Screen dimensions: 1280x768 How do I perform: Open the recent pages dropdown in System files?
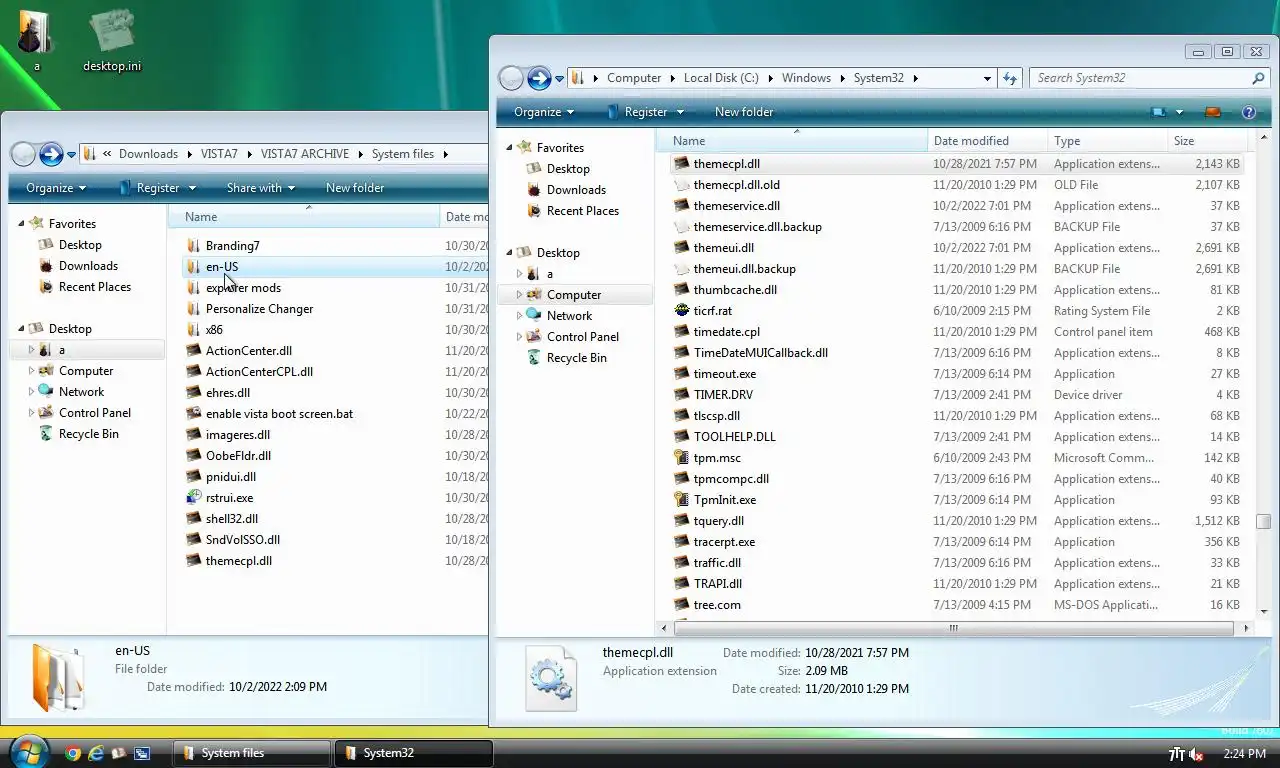[72, 155]
